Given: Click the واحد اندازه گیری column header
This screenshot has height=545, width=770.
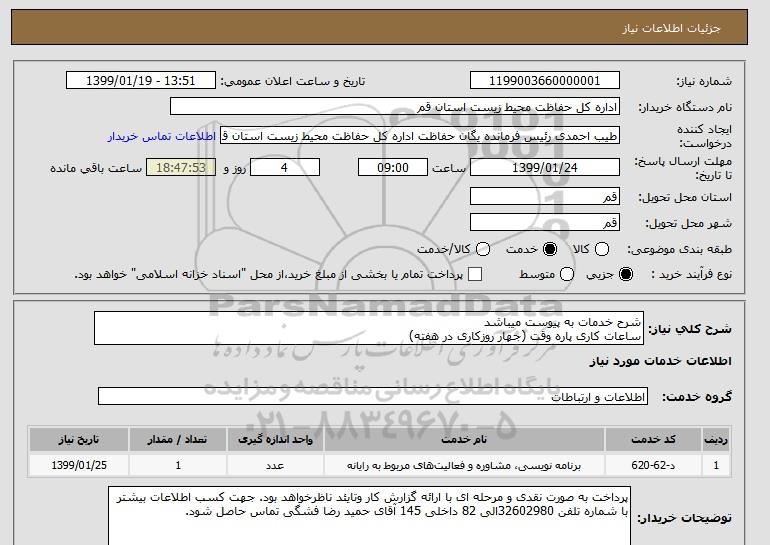Looking at the screenshot, I should (275, 439).
